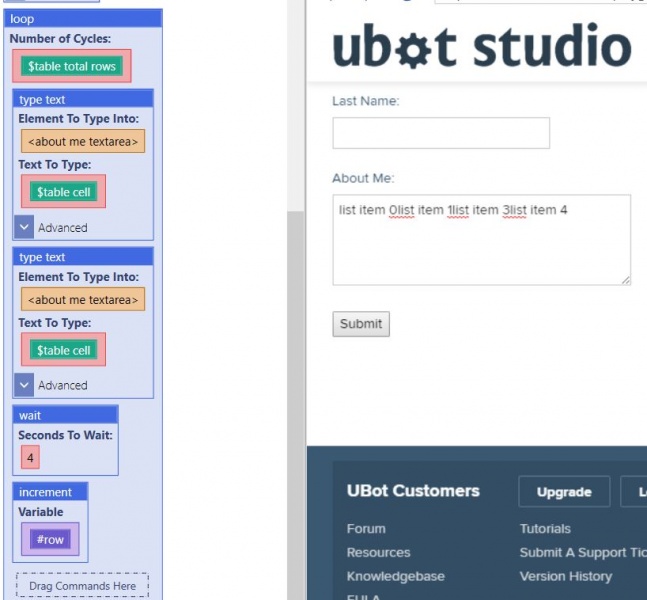647x600 pixels.
Task: Click the Drag Commands Here drop zone
Action: click(x=83, y=586)
